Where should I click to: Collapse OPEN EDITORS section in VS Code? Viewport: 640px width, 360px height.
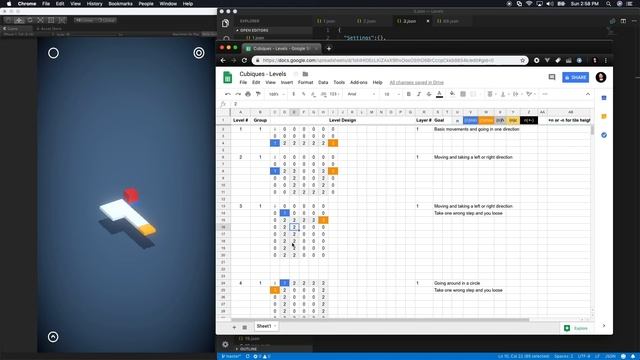click(x=252, y=30)
